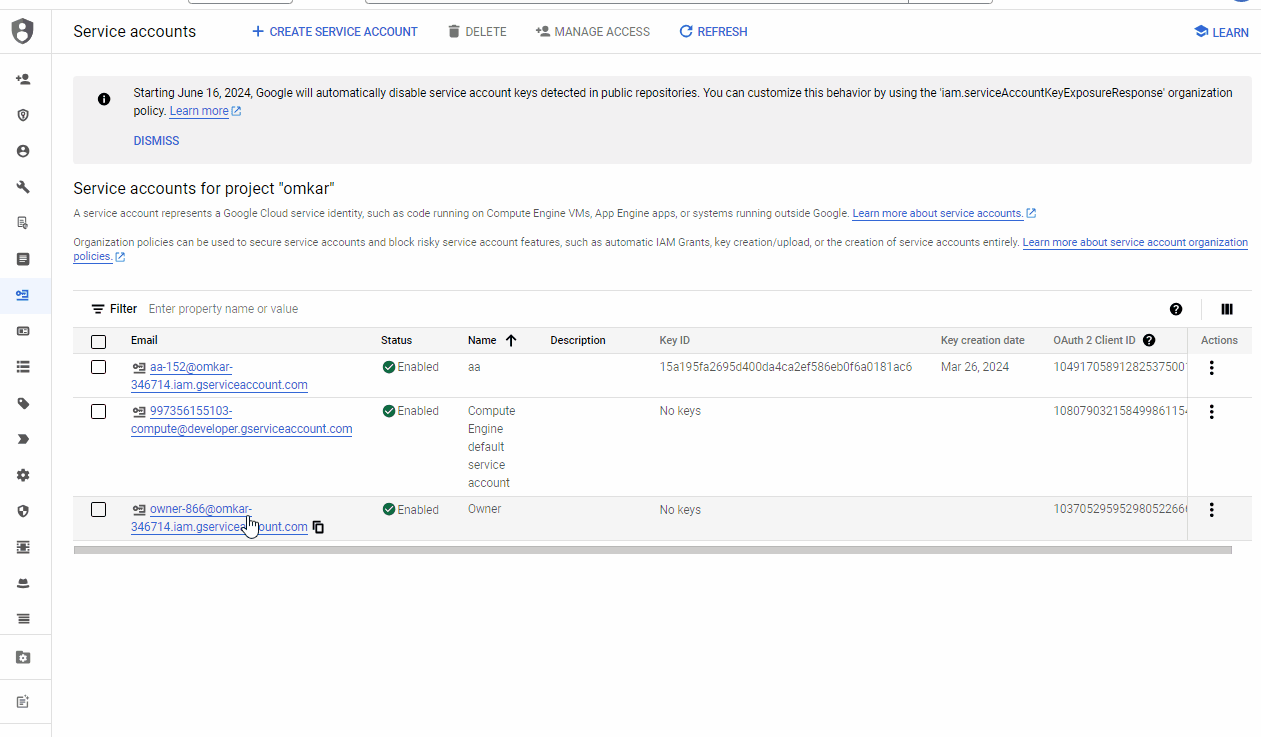The image size is (1261, 737).
Task: Click the Filter funnel icon
Action: pos(98,309)
